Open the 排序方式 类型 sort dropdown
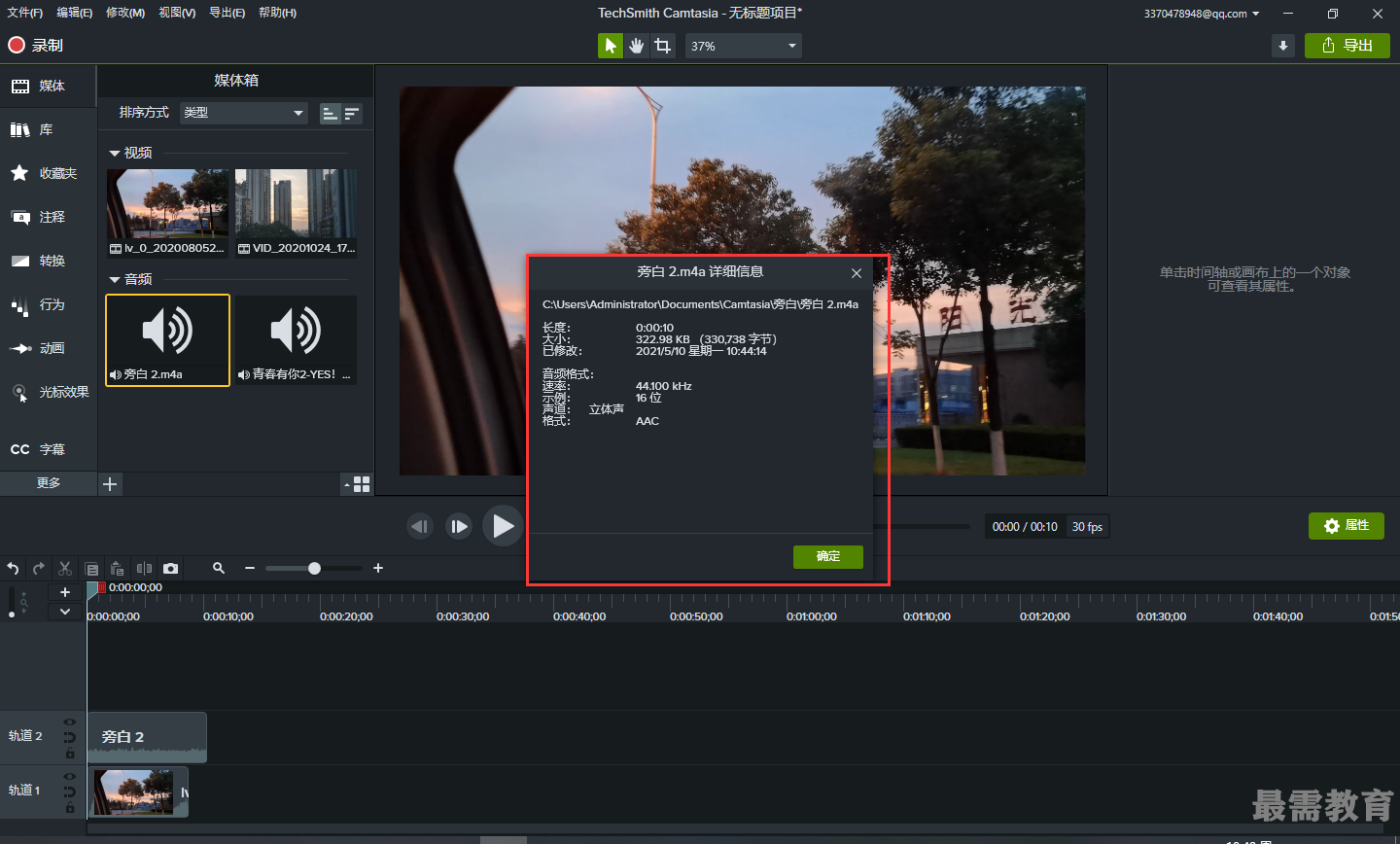 click(x=243, y=113)
